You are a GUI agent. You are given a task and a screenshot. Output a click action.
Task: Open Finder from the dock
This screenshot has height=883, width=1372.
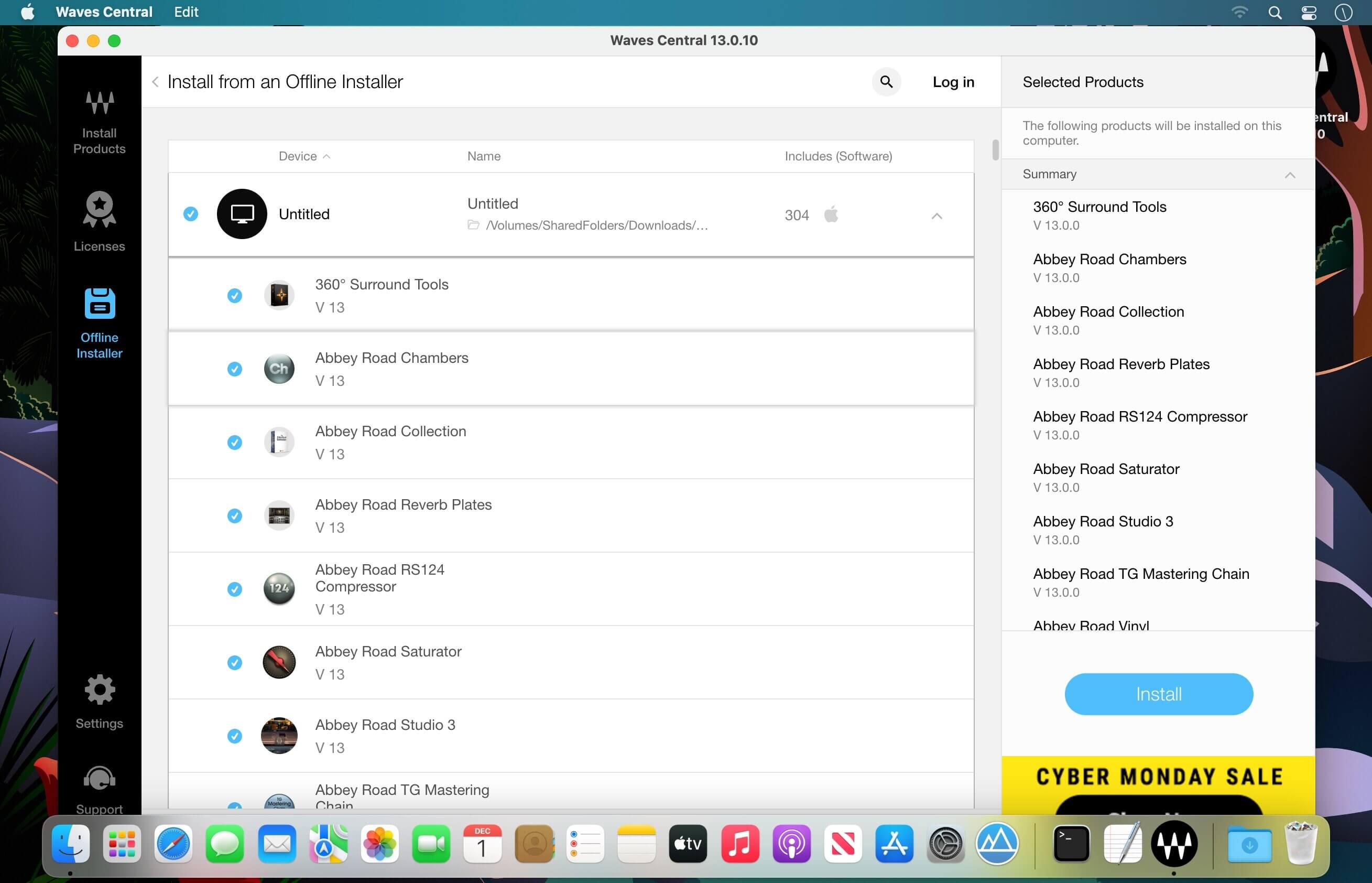click(x=71, y=844)
